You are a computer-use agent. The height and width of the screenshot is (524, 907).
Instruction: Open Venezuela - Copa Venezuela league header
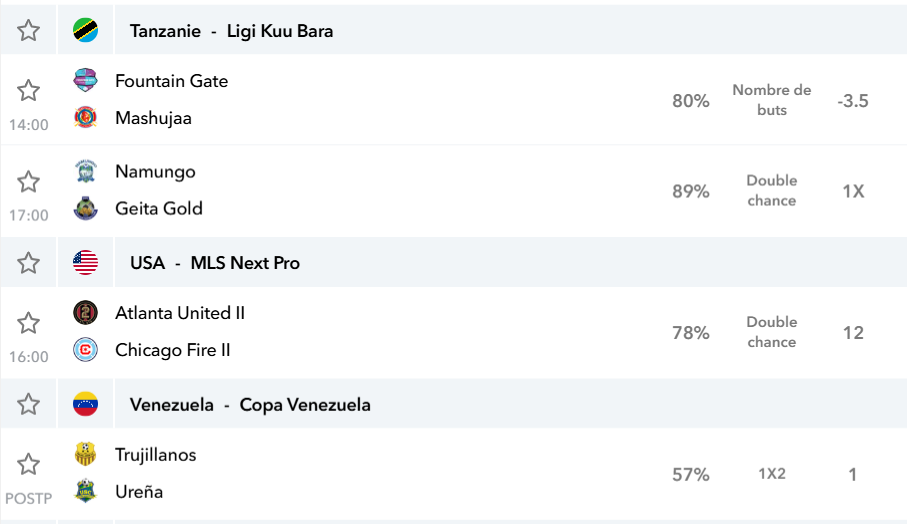coord(250,404)
